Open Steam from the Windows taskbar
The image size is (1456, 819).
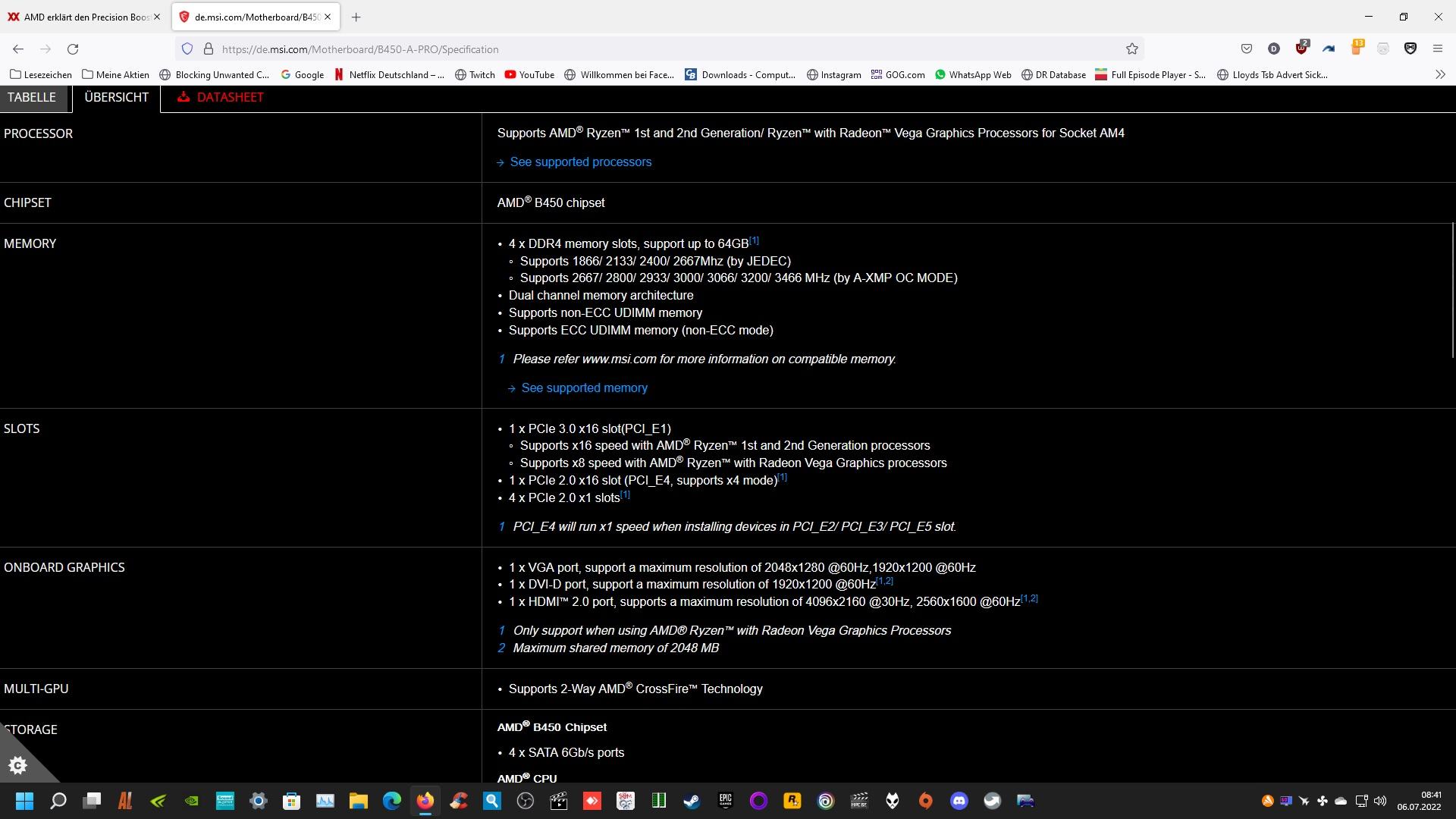pos(692,801)
